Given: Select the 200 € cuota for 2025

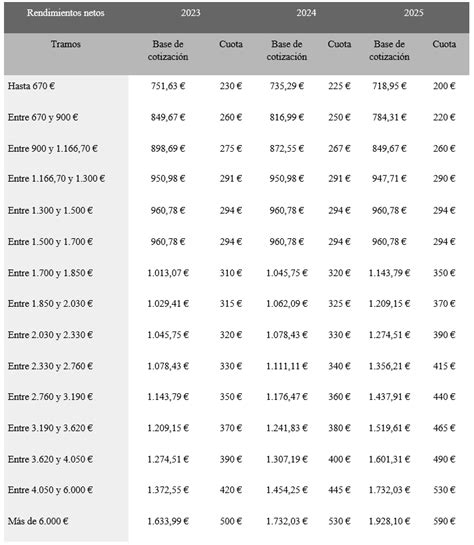Looking at the screenshot, I should (x=444, y=86).
